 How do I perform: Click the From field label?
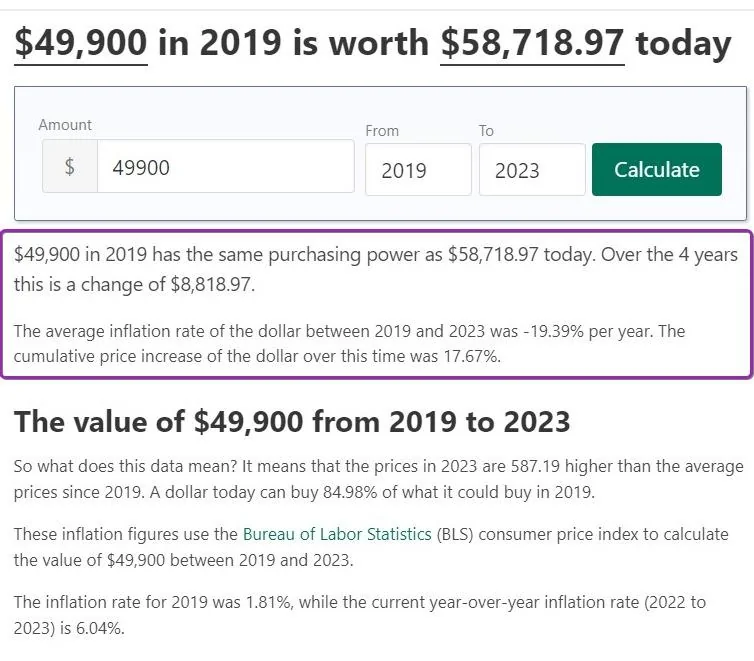[x=382, y=131]
